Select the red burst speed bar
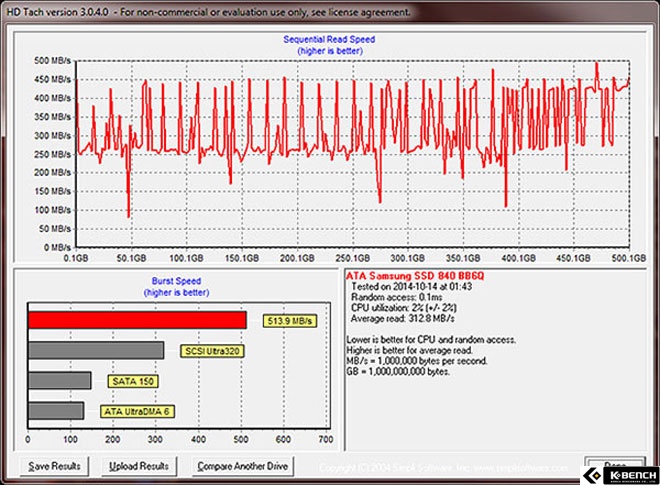Viewport: 660px width, 485px height. pos(137,320)
